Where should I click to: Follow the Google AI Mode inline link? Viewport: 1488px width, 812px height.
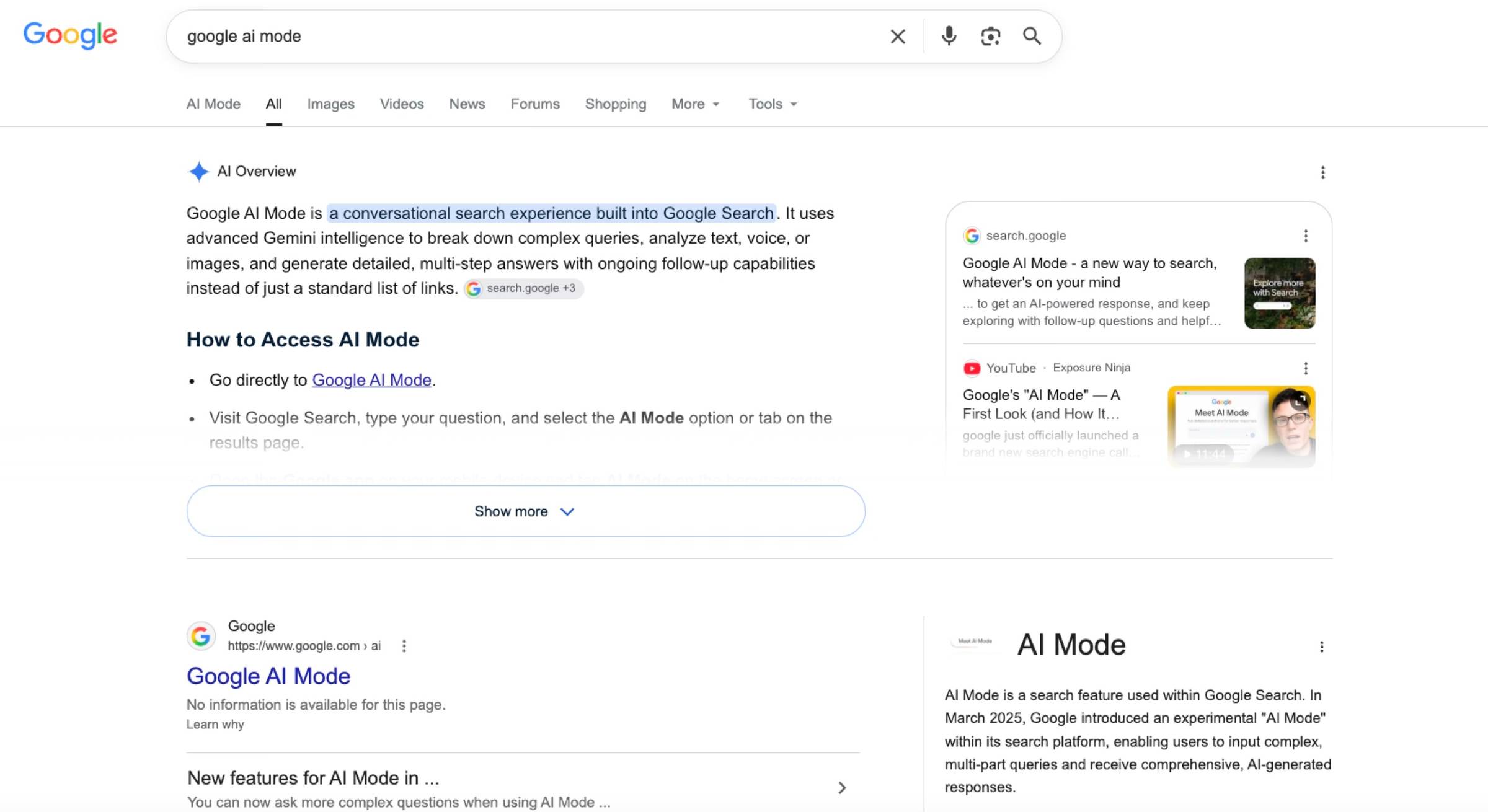click(x=371, y=380)
